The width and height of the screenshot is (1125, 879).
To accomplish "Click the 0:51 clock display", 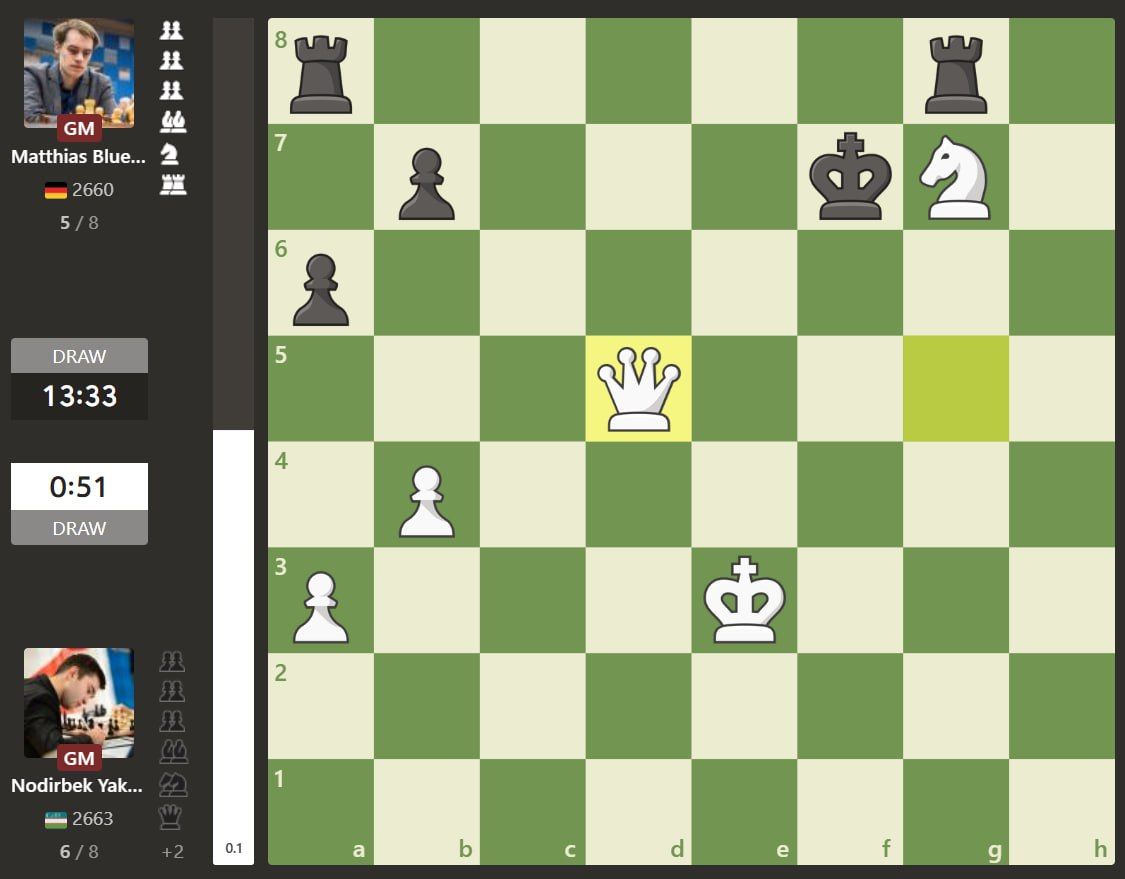I will [x=79, y=486].
